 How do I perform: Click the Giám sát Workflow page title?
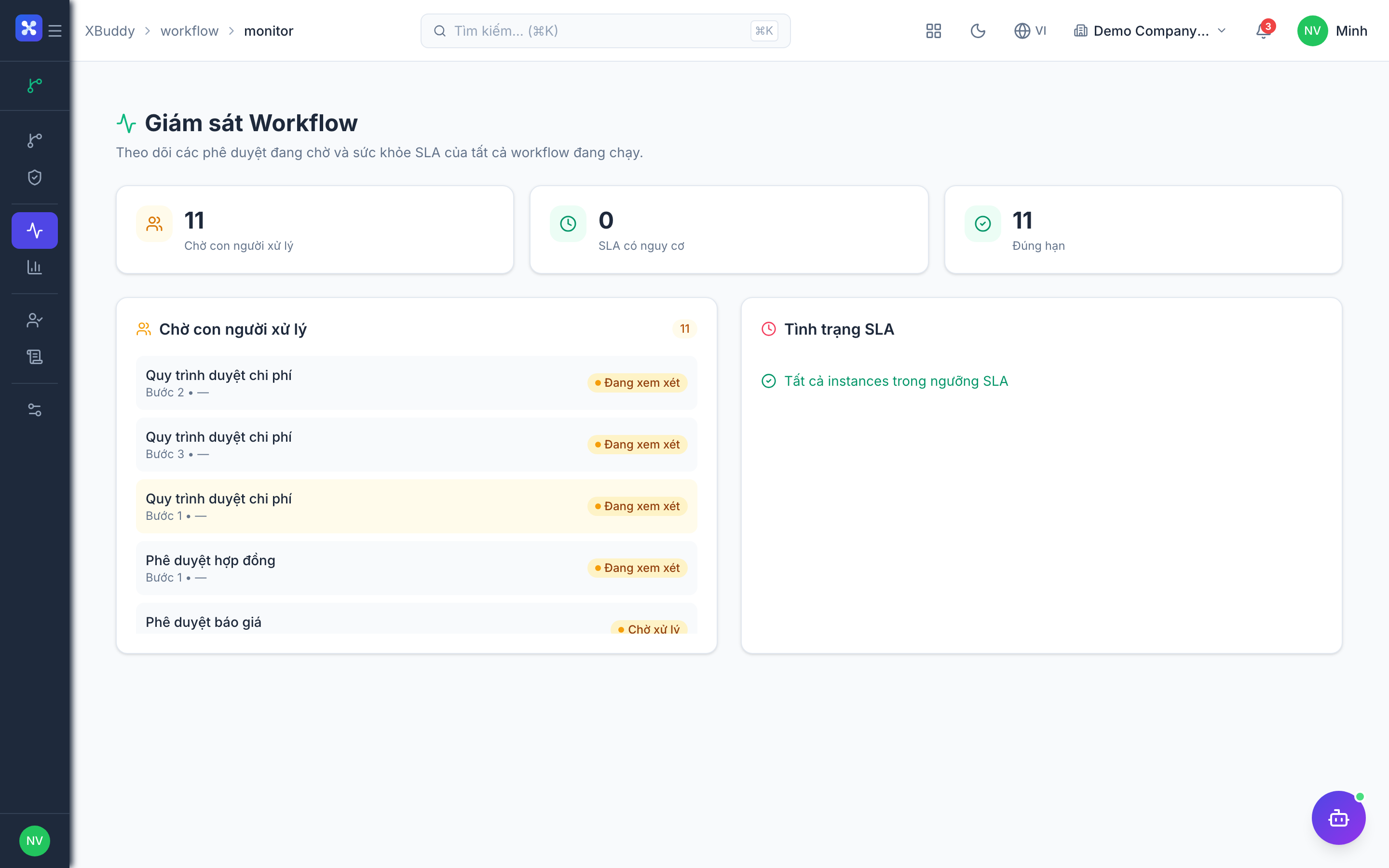coord(251,123)
